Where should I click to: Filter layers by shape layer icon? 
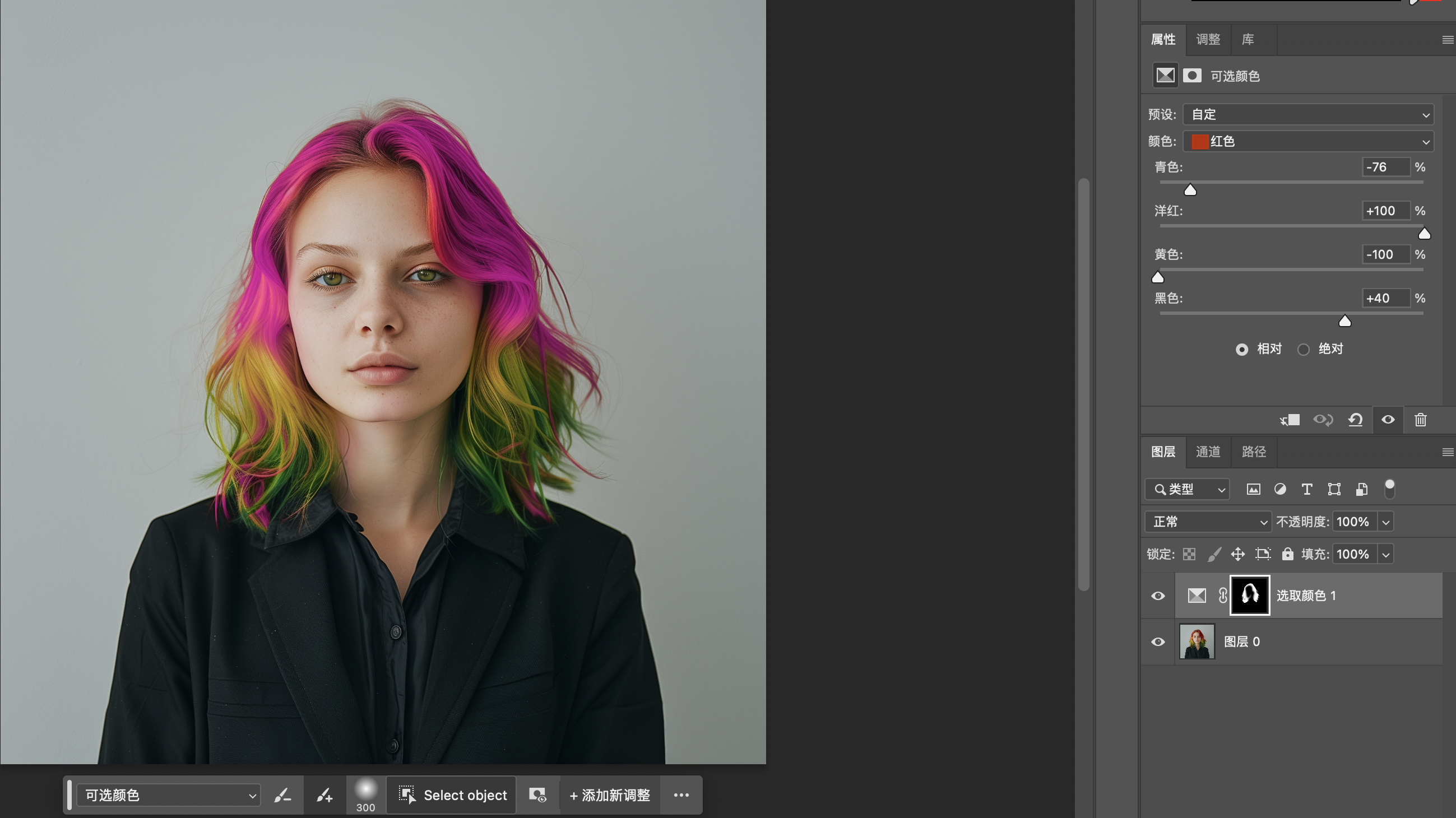coord(1334,489)
